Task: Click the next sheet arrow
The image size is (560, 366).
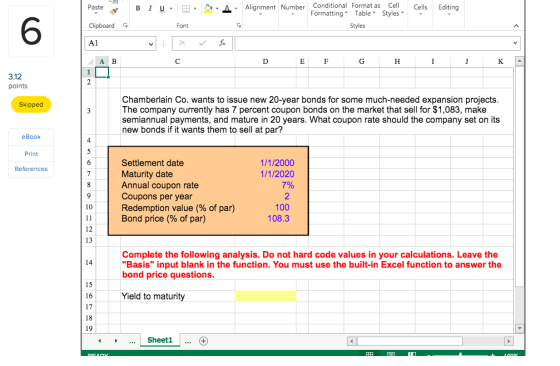Action: point(116,341)
